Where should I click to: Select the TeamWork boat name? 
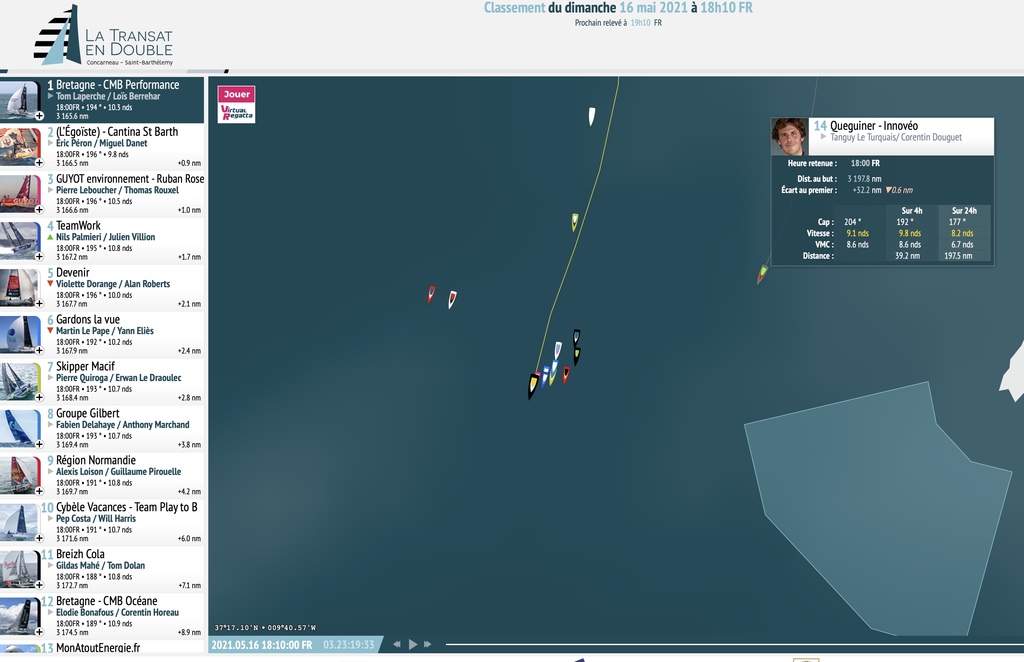78,226
